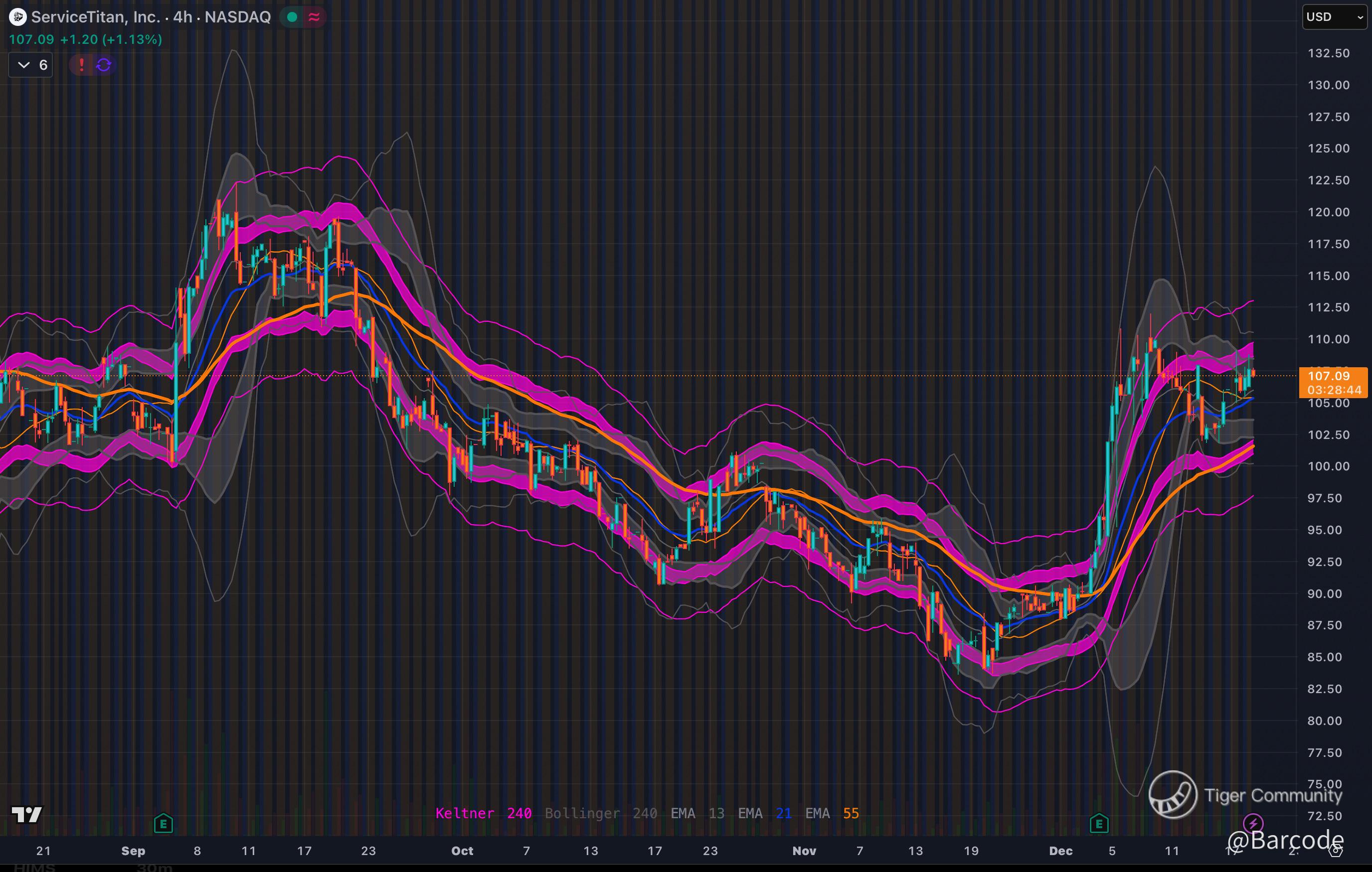
Task: Click the Bollinger 240 legend label
Action: (x=601, y=813)
